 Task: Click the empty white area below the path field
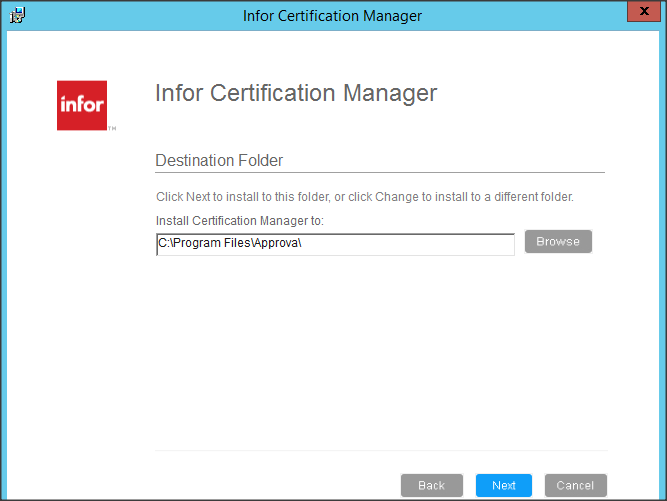pos(380,350)
